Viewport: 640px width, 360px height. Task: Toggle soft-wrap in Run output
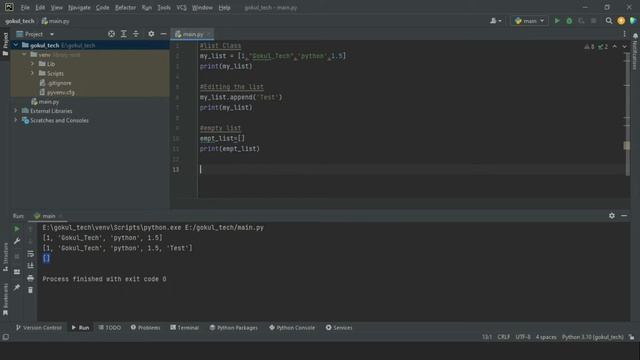coord(31,254)
